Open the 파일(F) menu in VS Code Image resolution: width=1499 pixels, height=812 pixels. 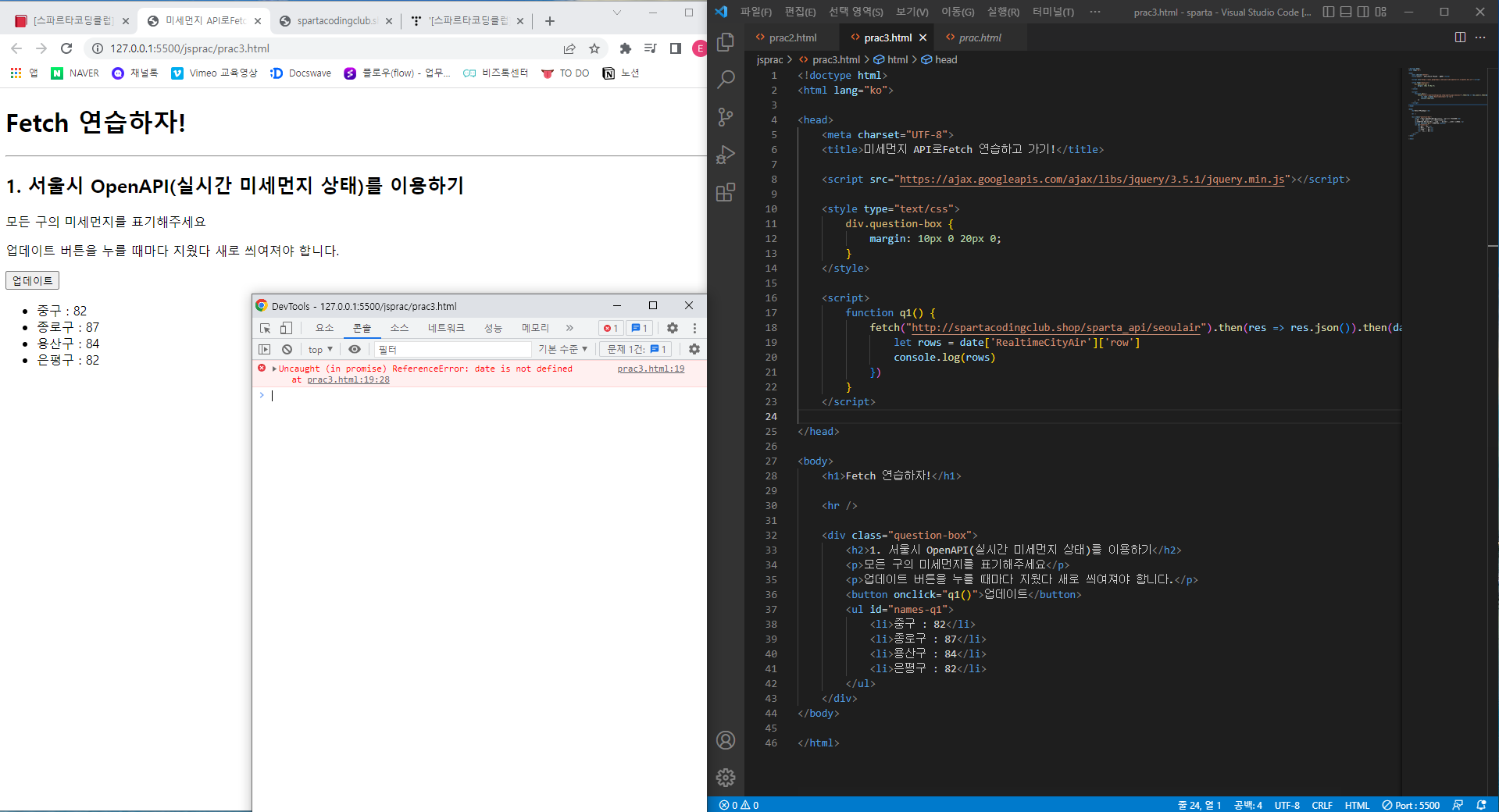(755, 12)
